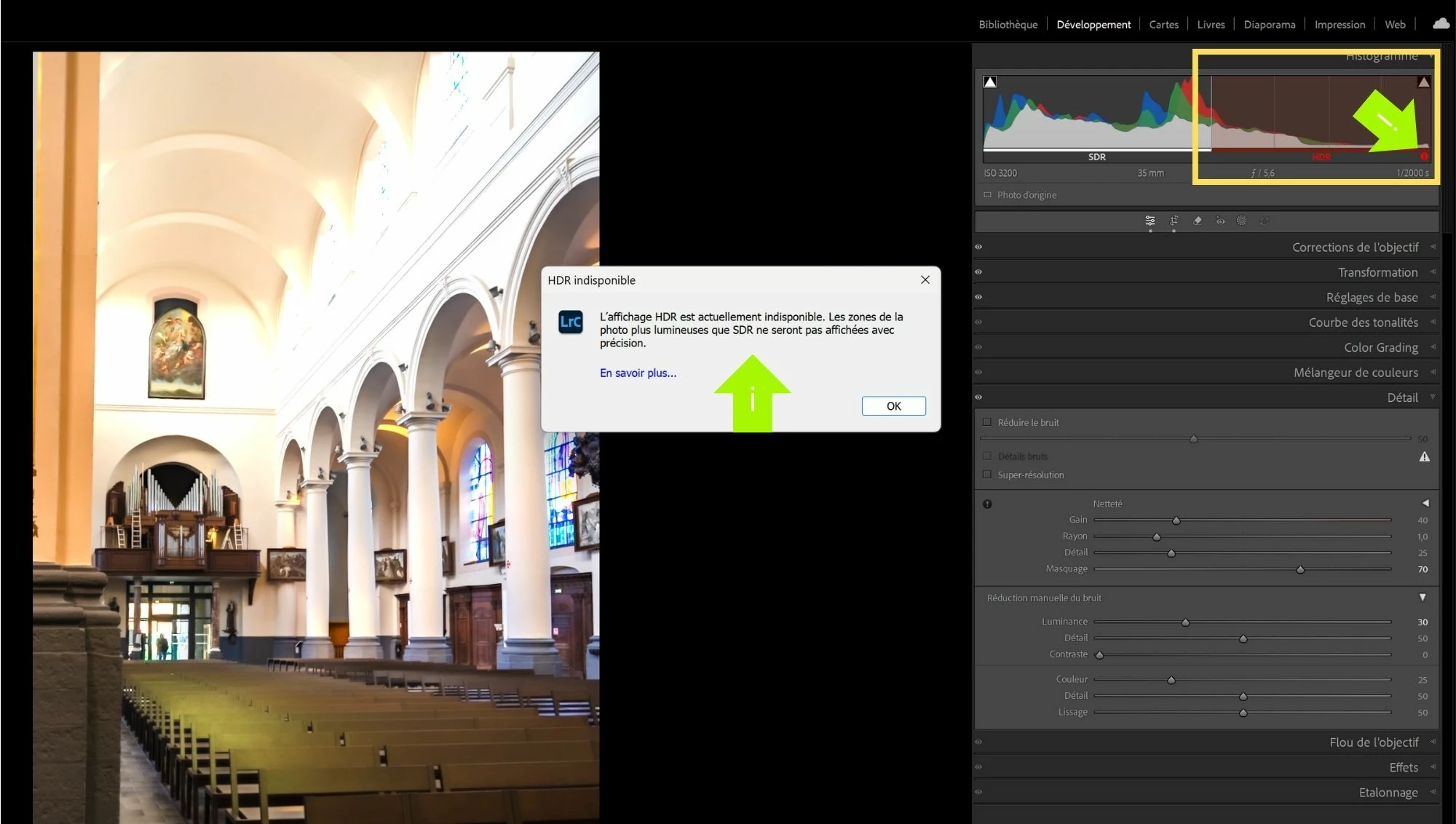Open the En savoir plus link
The width and height of the screenshot is (1456, 824).
coord(638,373)
